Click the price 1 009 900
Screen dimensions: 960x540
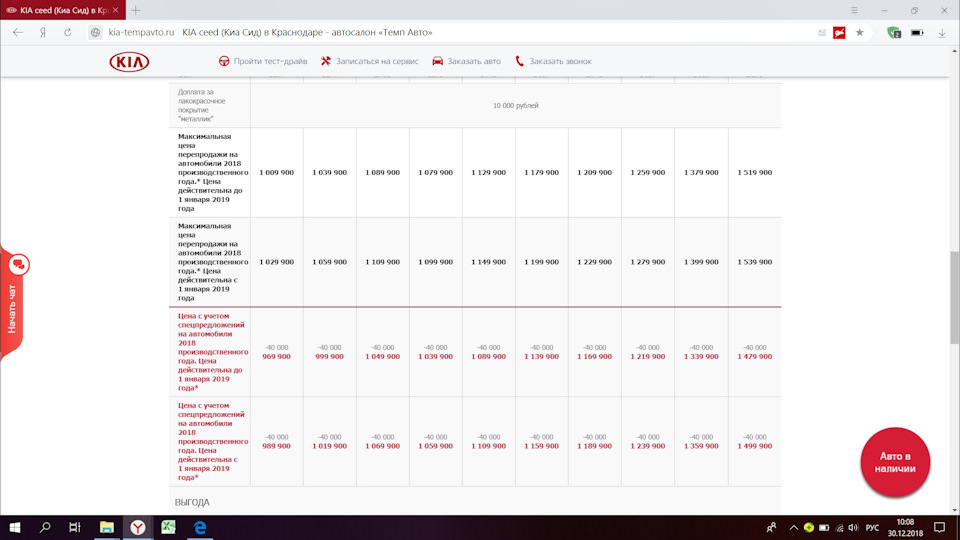[277, 173]
